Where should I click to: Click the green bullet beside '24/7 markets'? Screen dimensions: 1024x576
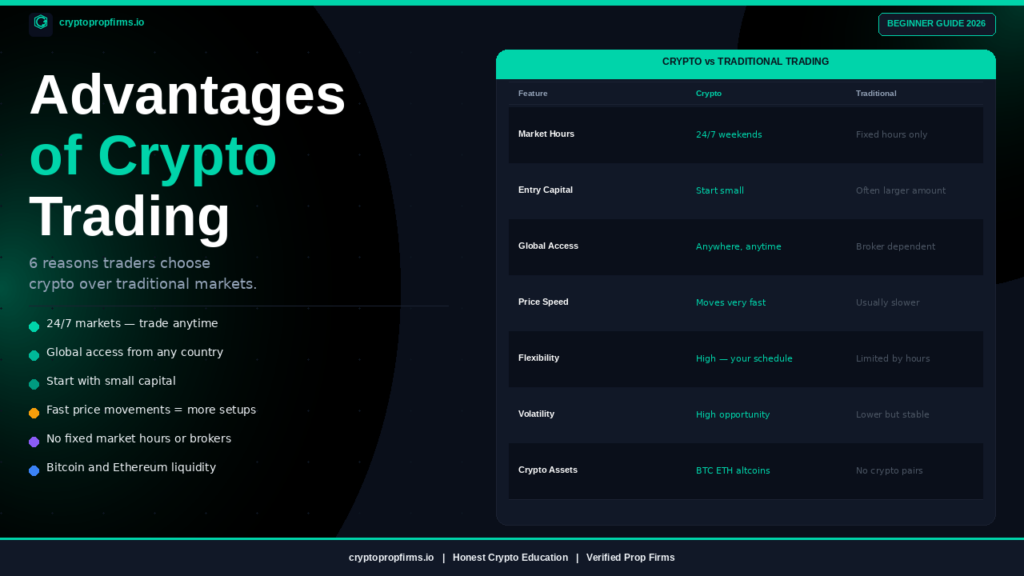coord(34,327)
